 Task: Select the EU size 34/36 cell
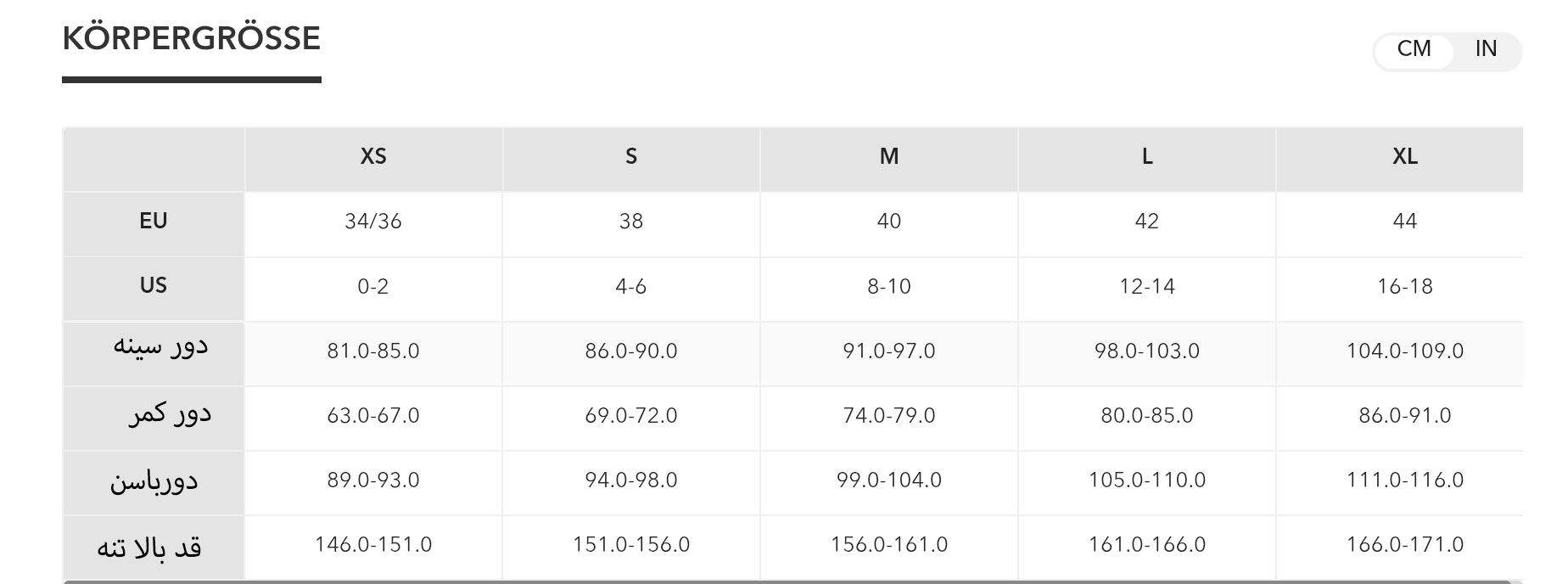[x=373, y=222]
